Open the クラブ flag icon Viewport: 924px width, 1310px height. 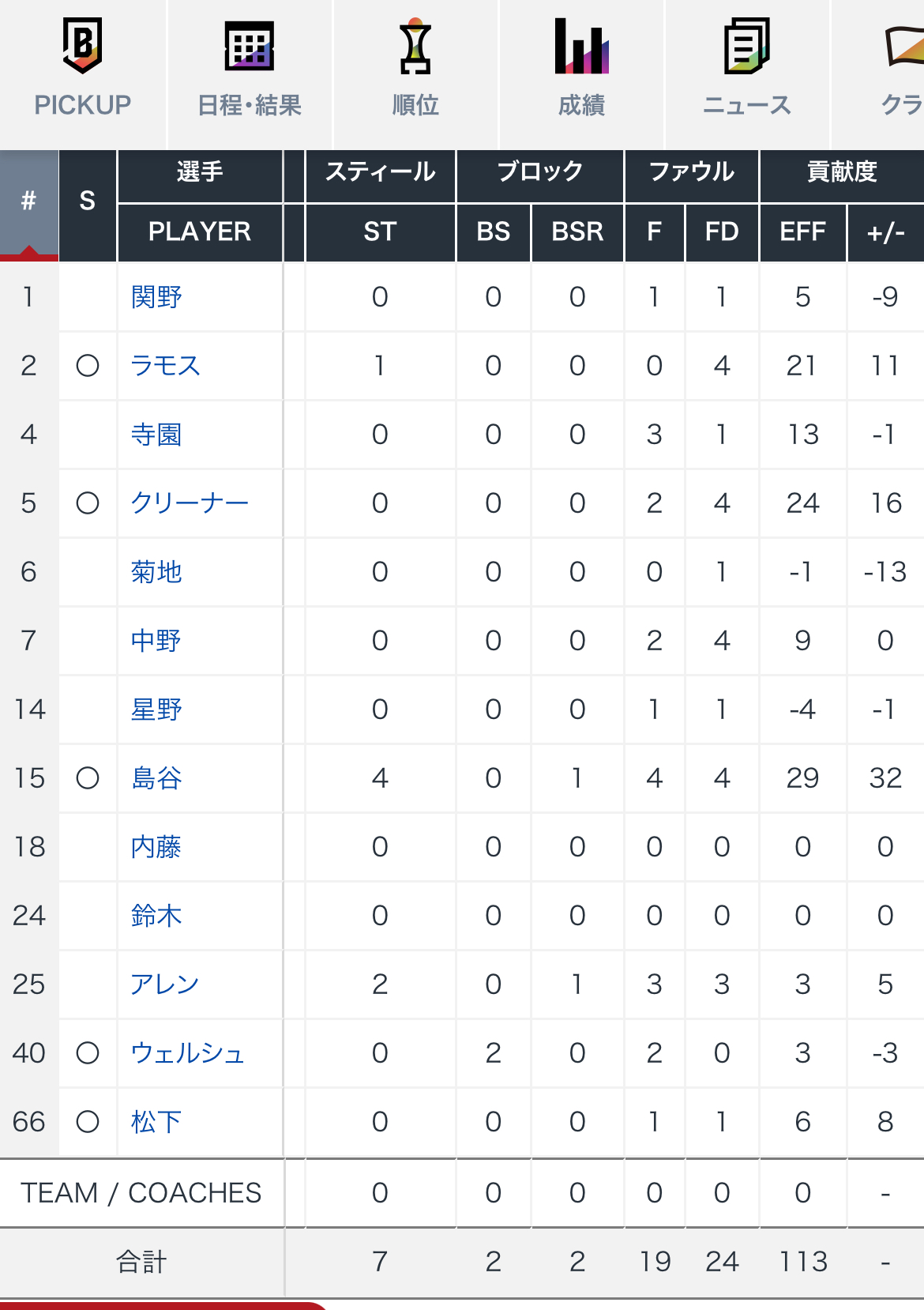click(905, 46)
